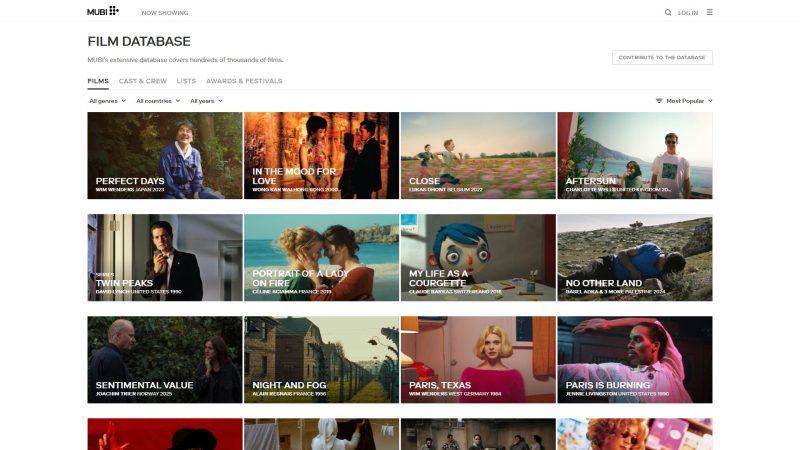Image resolution: width=800 pixels, height=450 pixels.
Task: Click the MUBI's extensive database description text
Action: click(x=185, y=60)
